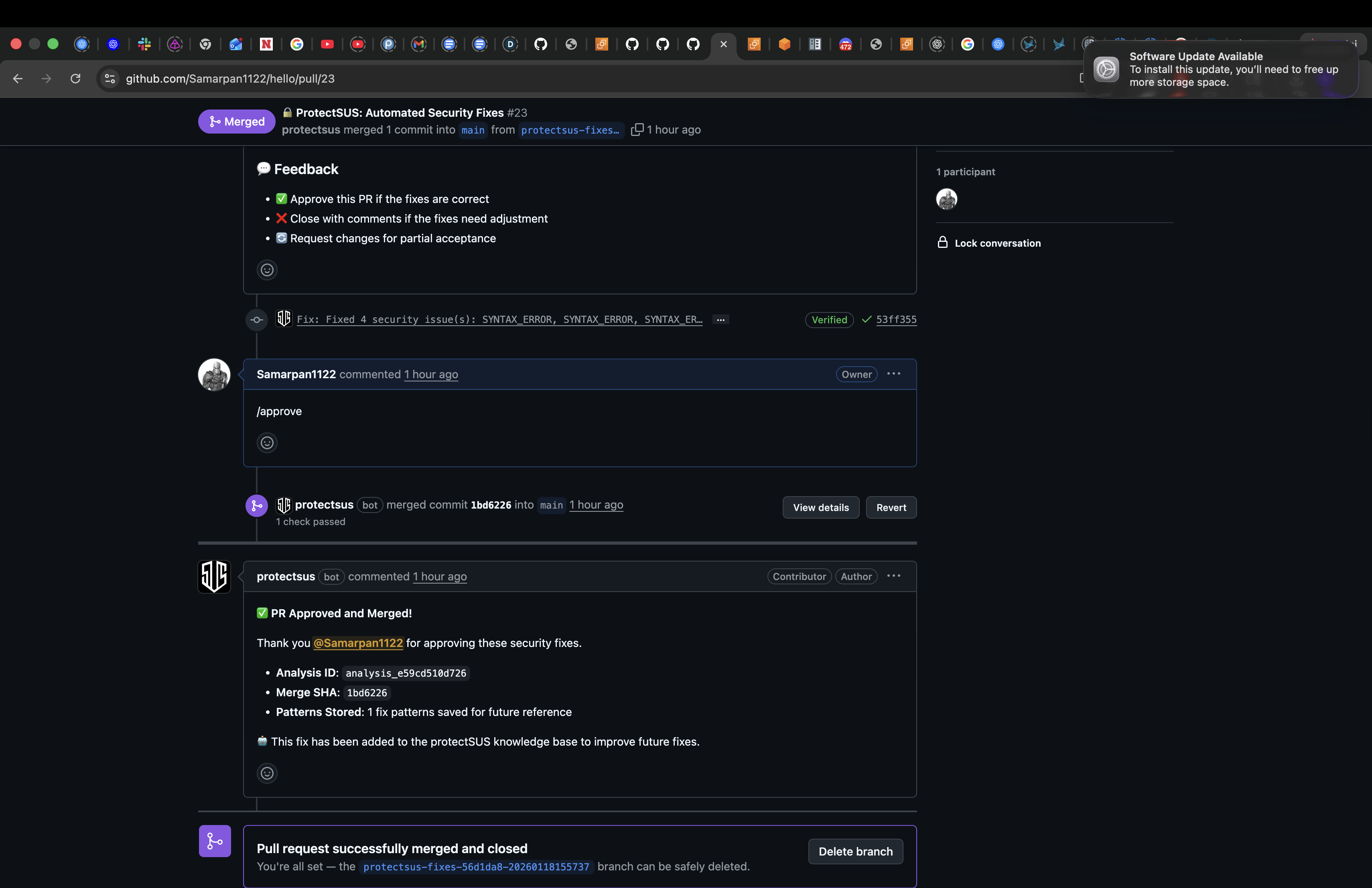Open options menu on Samarpan1122 comment
Image resolution: width=1372 pixels, height=888 pixels.
(893, 374)
